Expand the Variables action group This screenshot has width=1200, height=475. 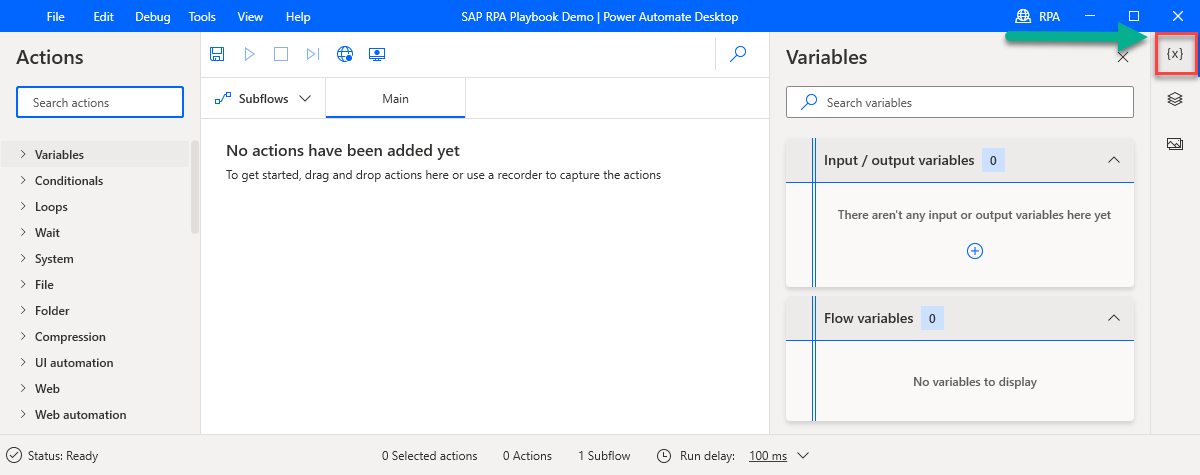(x=23, y=154)
